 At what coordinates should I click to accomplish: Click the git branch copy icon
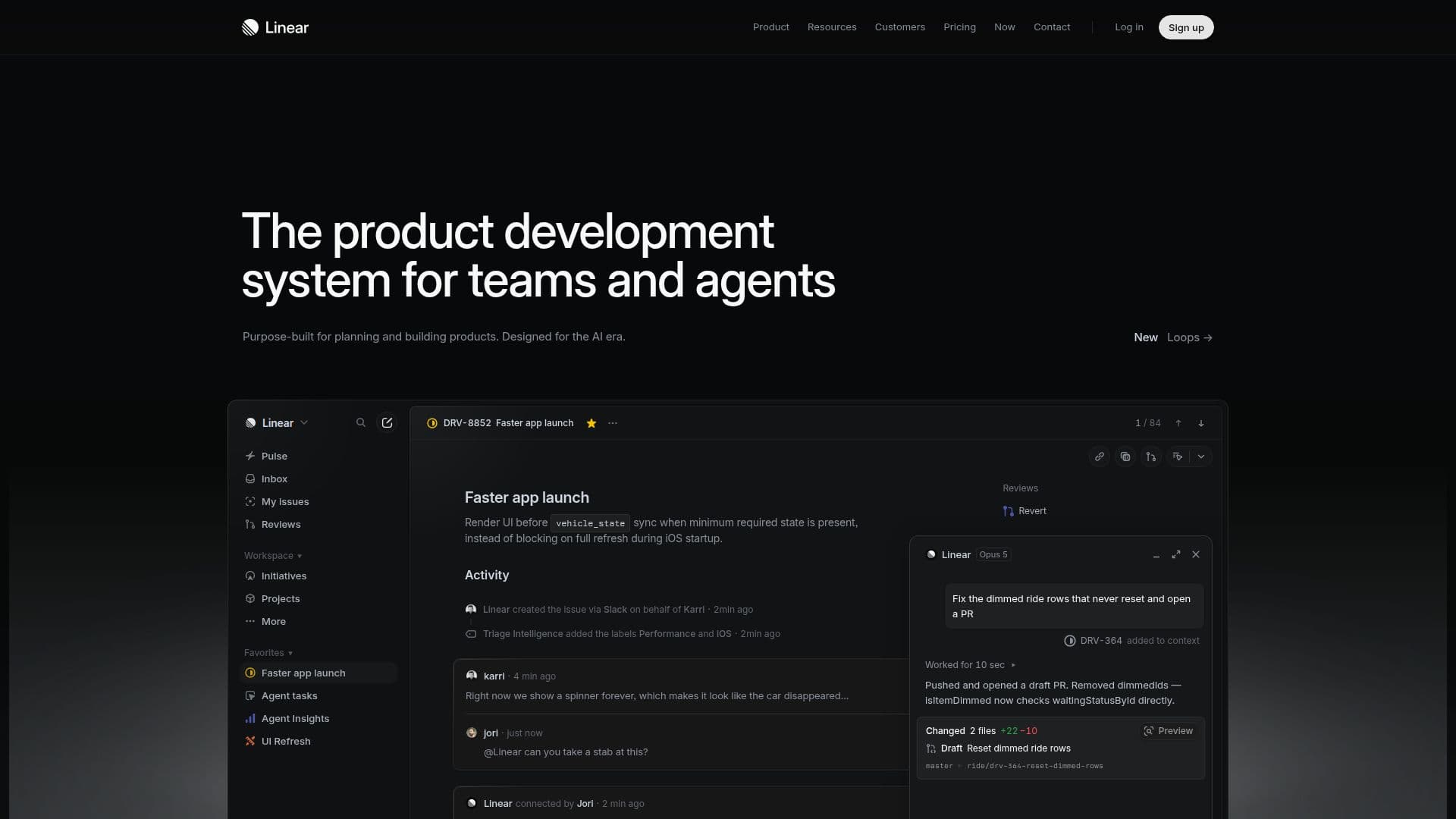click(x=1151, y=457)
